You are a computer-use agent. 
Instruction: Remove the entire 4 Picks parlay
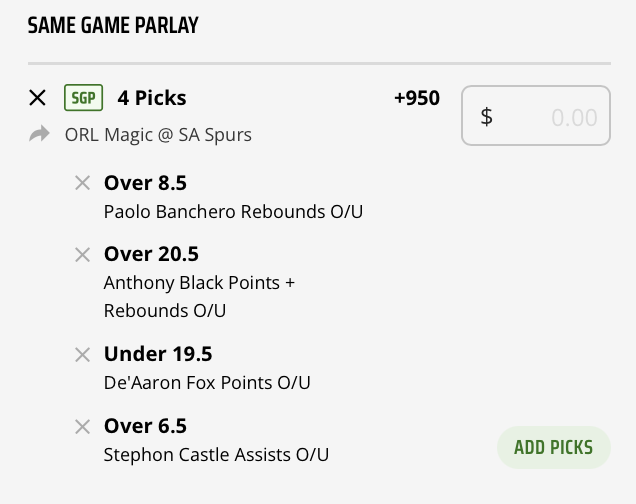click(x=38, y=98)
